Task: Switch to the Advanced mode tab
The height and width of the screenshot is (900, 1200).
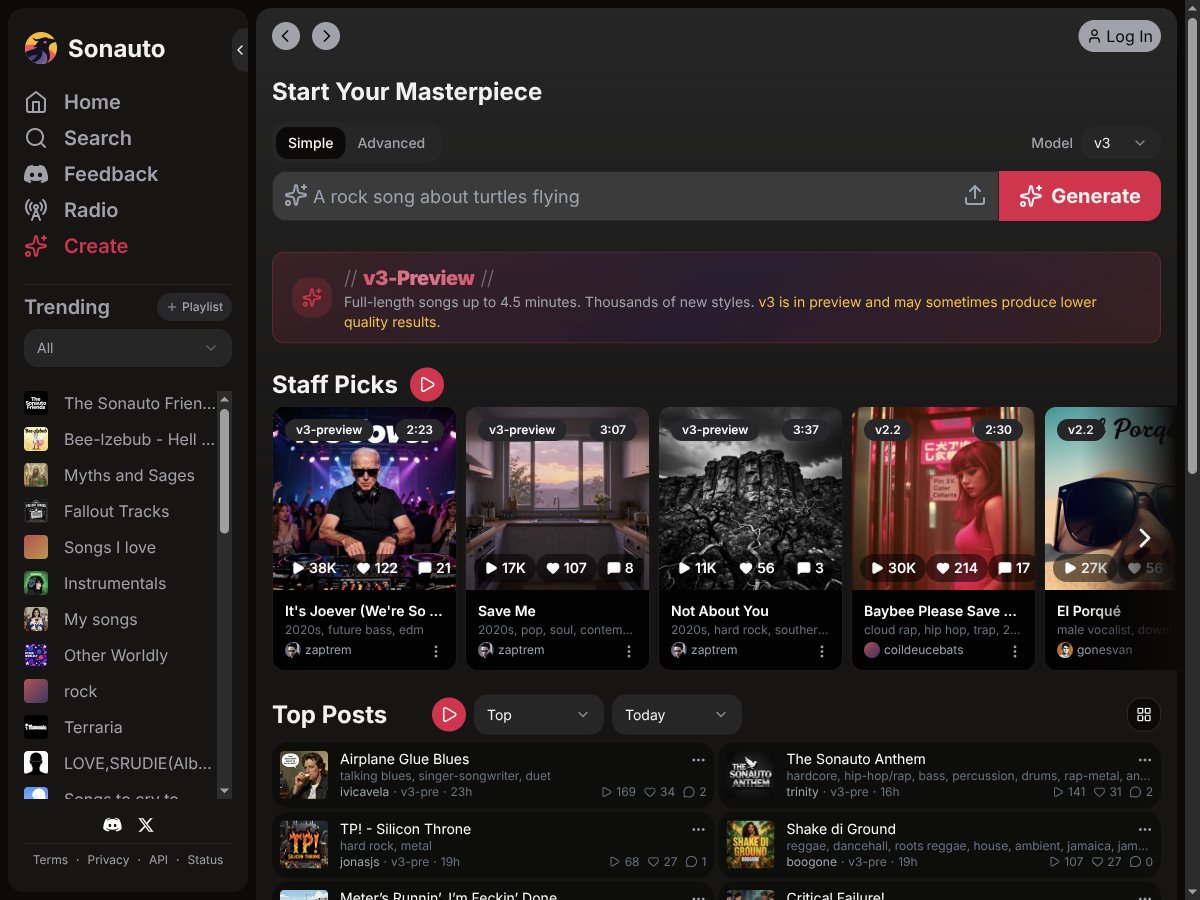Action: coord(391,143)
